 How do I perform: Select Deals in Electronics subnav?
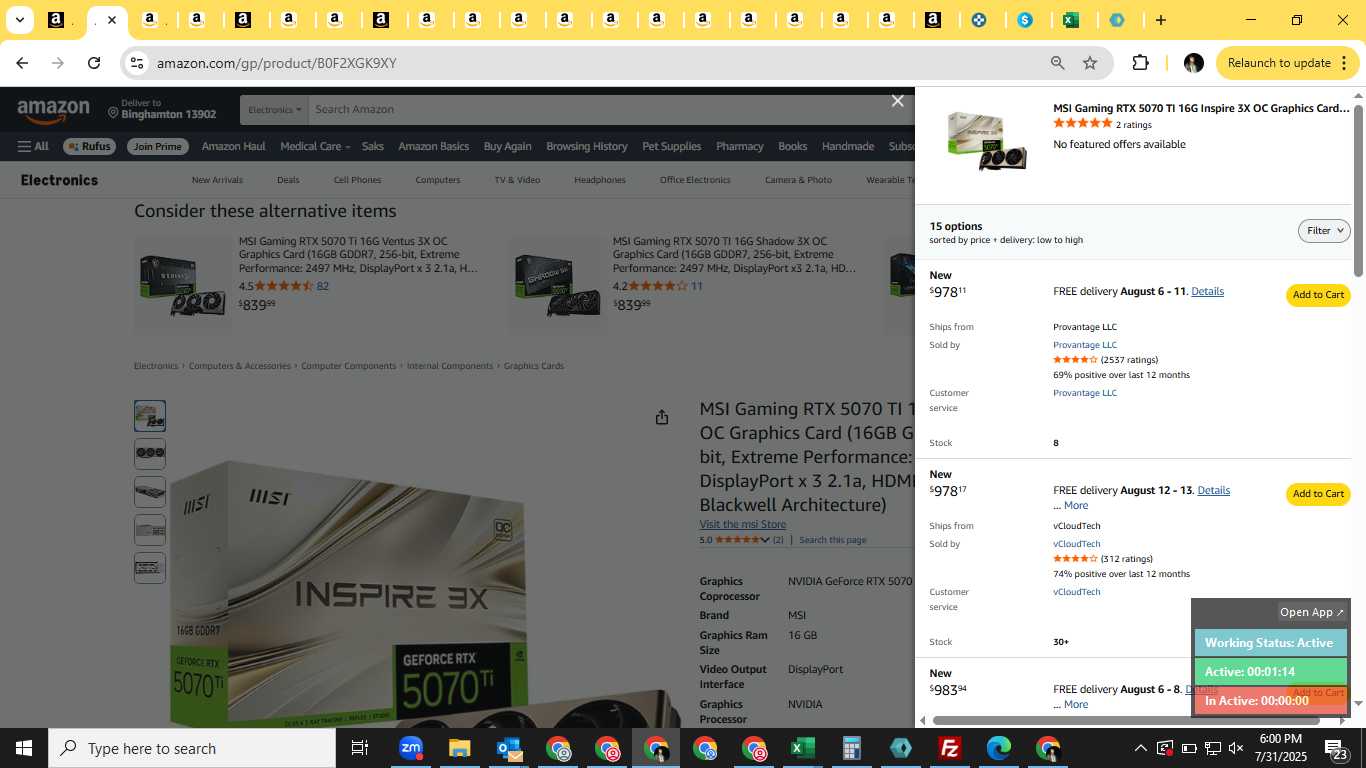tap(288, 180)
